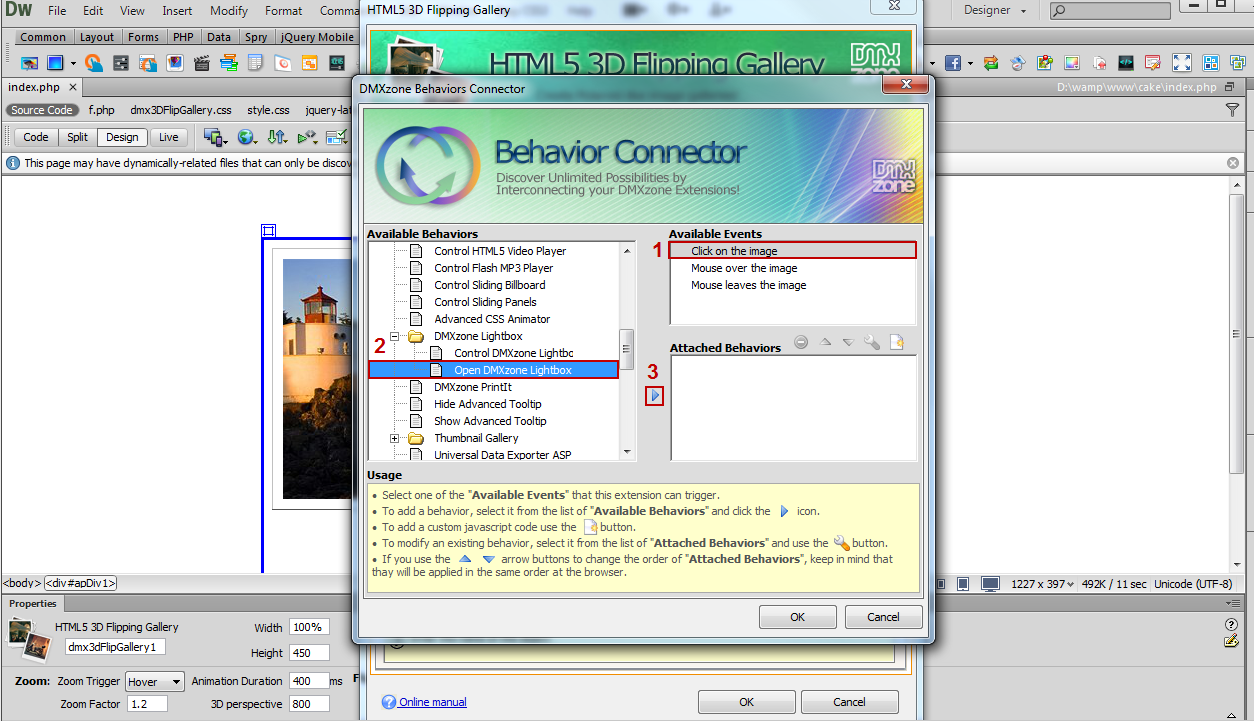Viewport: 1254px width, 721px height.
Task: Click the remove attached behavior minus icon
Action: click(801, 342)
